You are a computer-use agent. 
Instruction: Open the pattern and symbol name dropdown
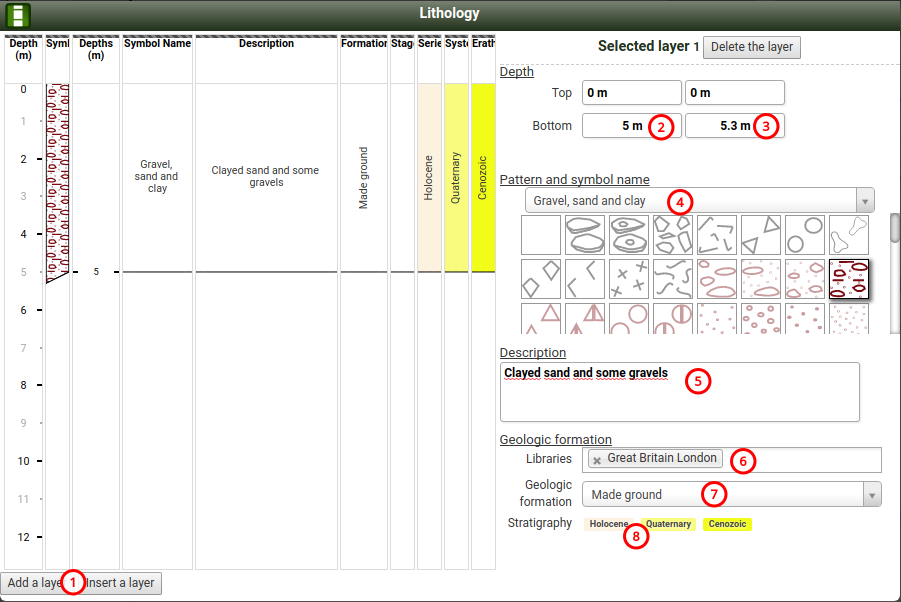point(699,200)
